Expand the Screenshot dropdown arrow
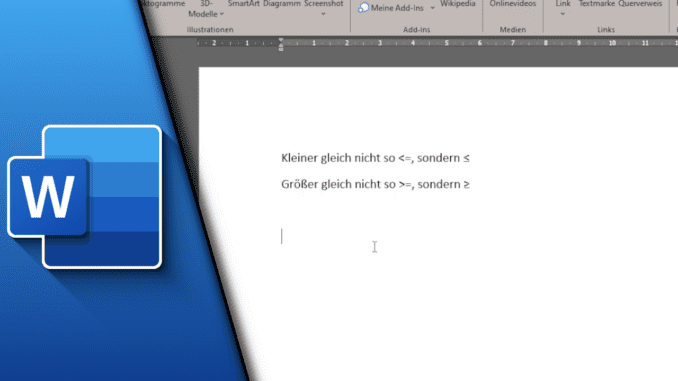This screenshot has height=381, width=678. coord(323,15)
